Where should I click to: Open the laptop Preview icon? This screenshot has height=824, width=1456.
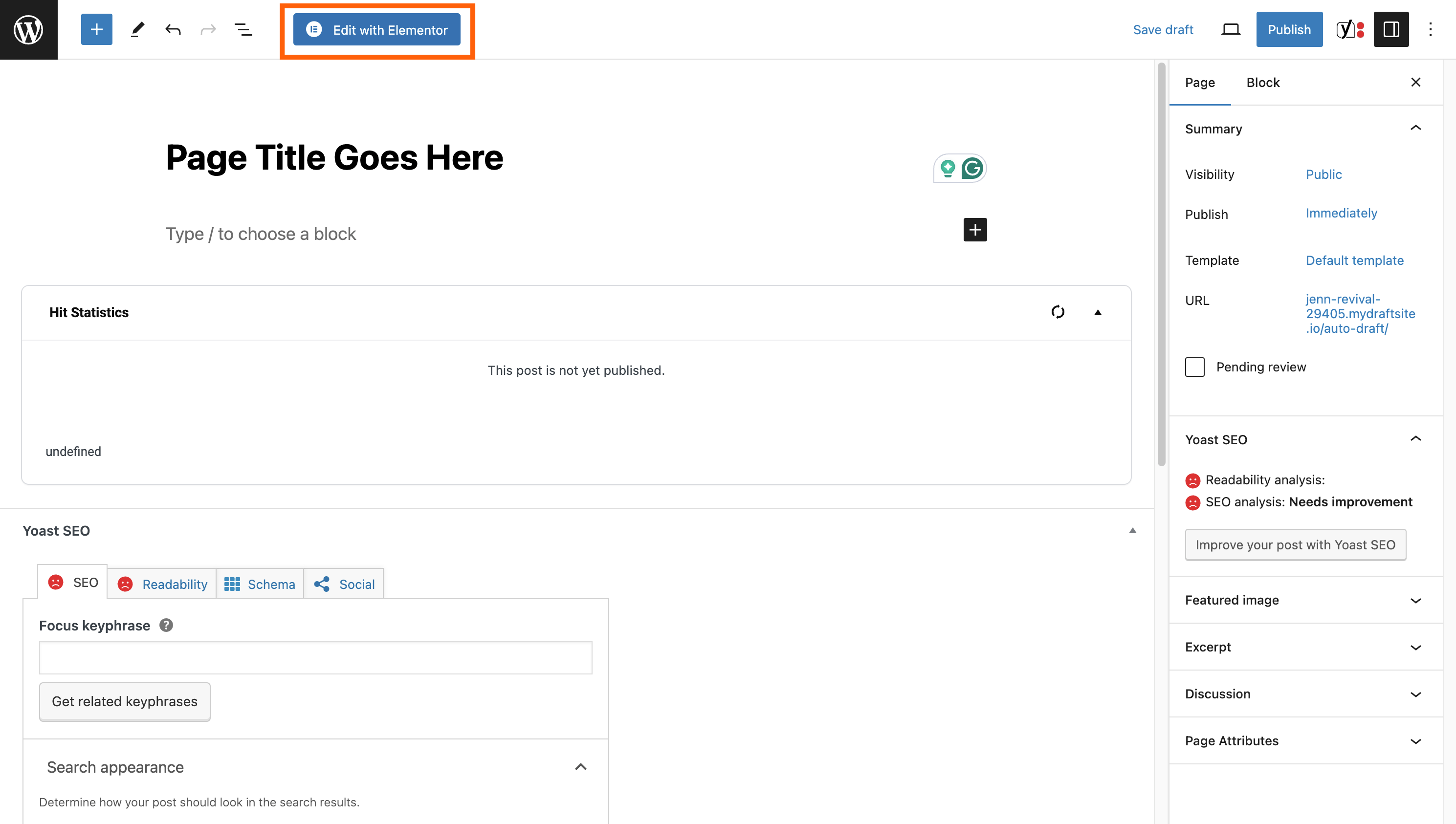[x=1231, y=29]
